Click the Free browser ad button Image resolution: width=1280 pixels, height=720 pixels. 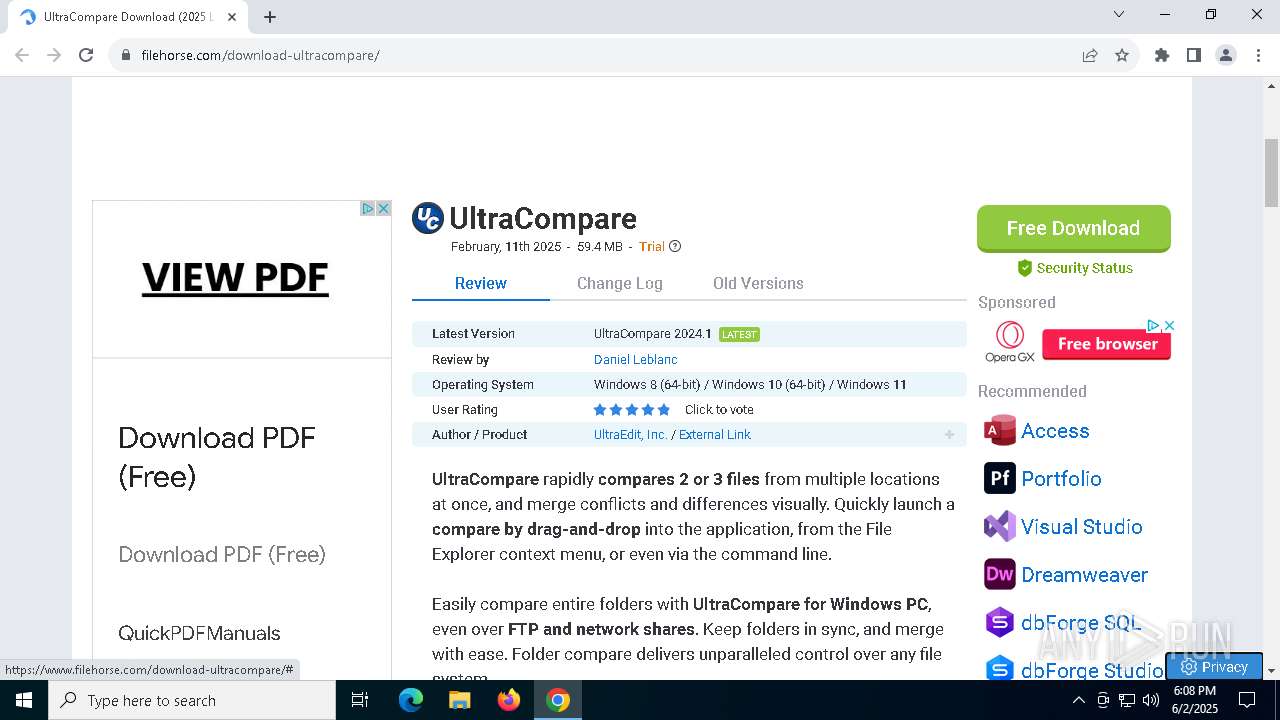click(1107, 344)
